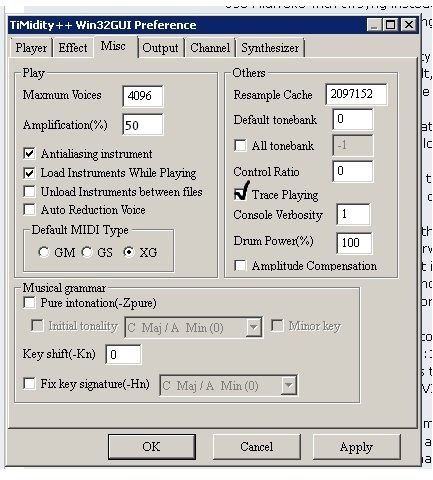Toggle Load Instruments While Playing
The image size is (433, 480).
click(29, 173)
